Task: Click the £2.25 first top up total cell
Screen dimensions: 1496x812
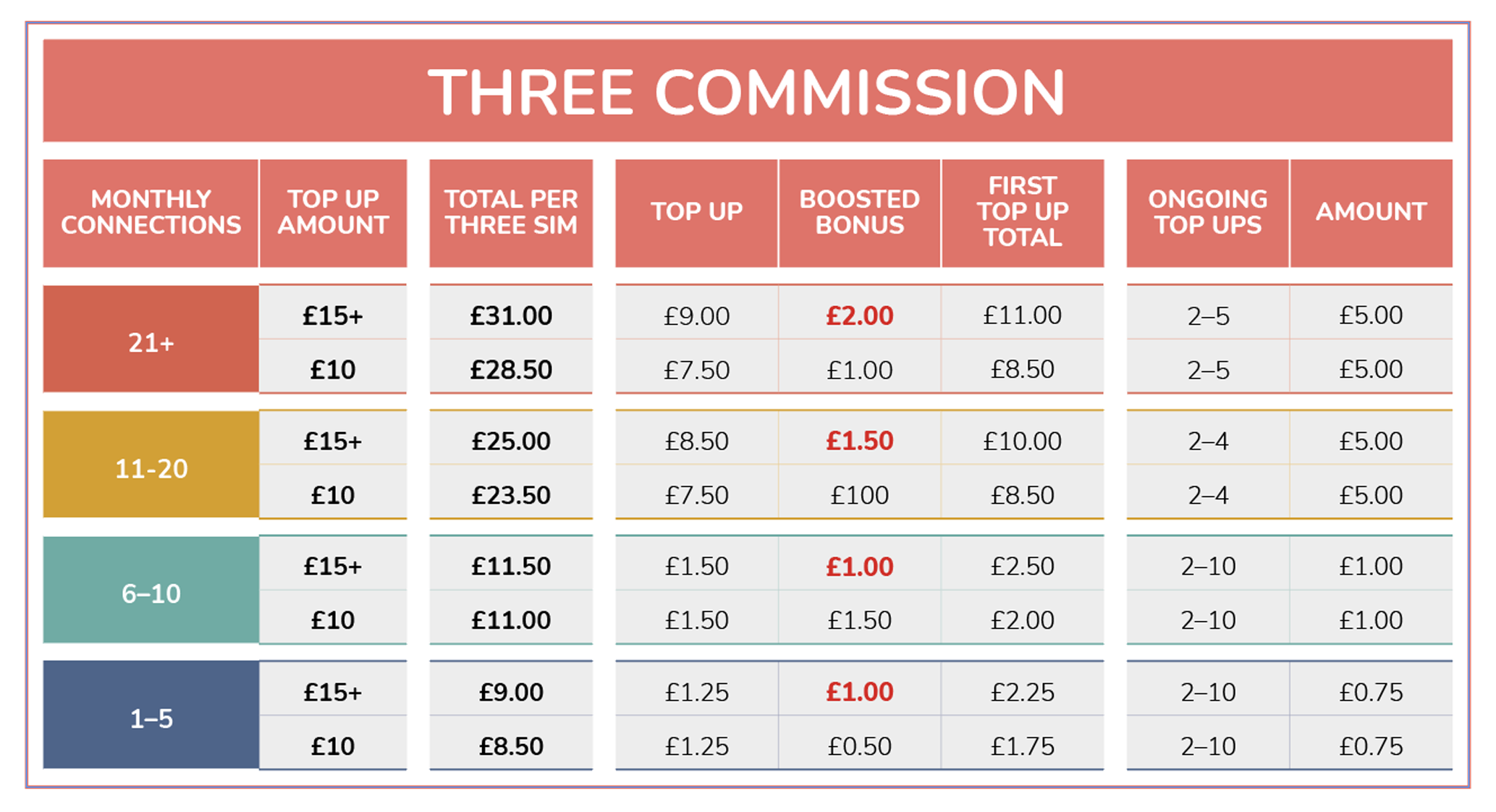Action: pyautogui.click(x=1023, y=693)
